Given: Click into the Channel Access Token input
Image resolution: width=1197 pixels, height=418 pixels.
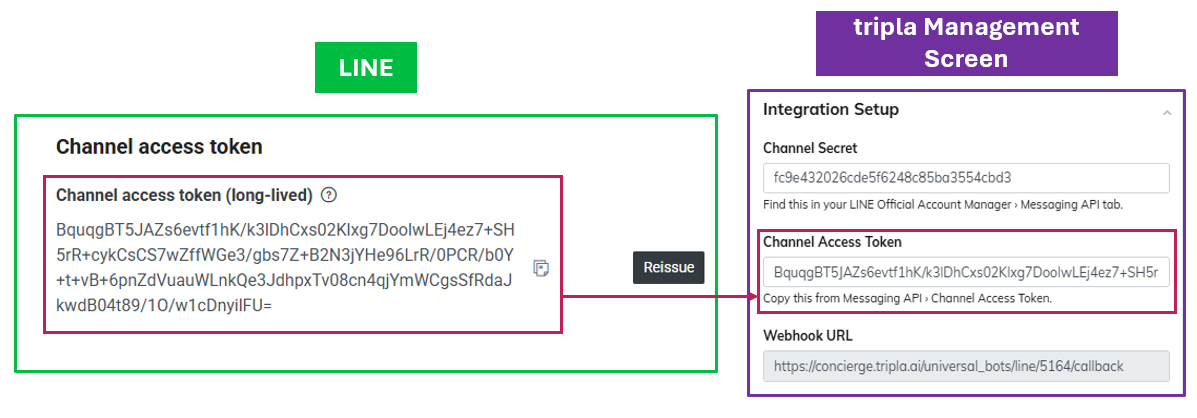Looking at the screenshot, I should point(965,272).
